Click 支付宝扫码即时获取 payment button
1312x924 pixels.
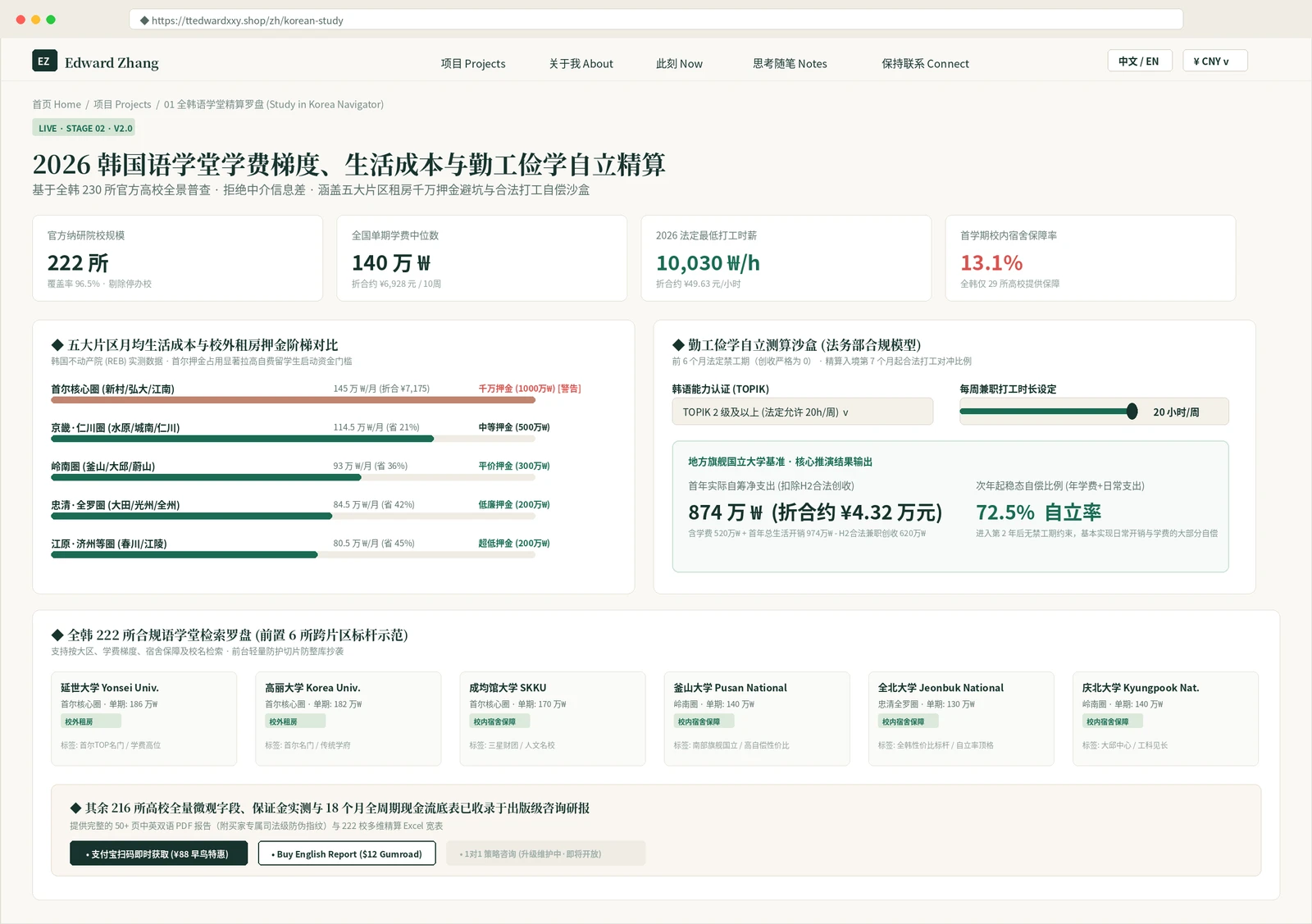[x=158, y=853]
